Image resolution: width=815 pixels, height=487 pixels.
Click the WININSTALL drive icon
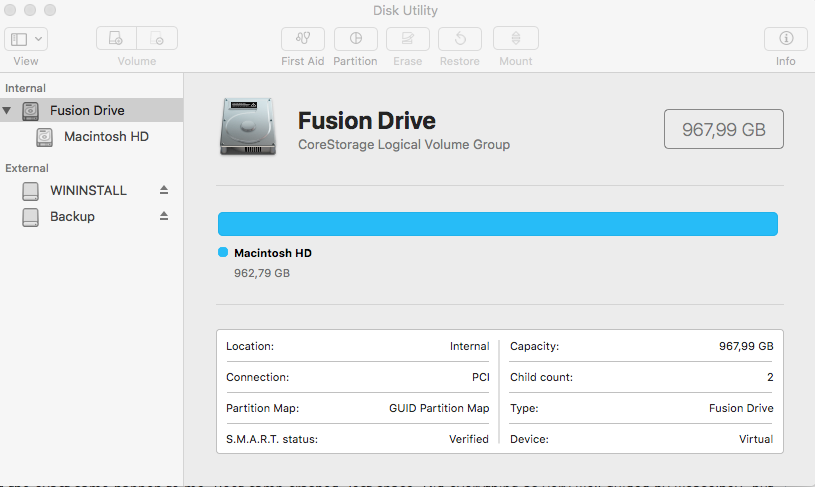(x=31, y=191)
